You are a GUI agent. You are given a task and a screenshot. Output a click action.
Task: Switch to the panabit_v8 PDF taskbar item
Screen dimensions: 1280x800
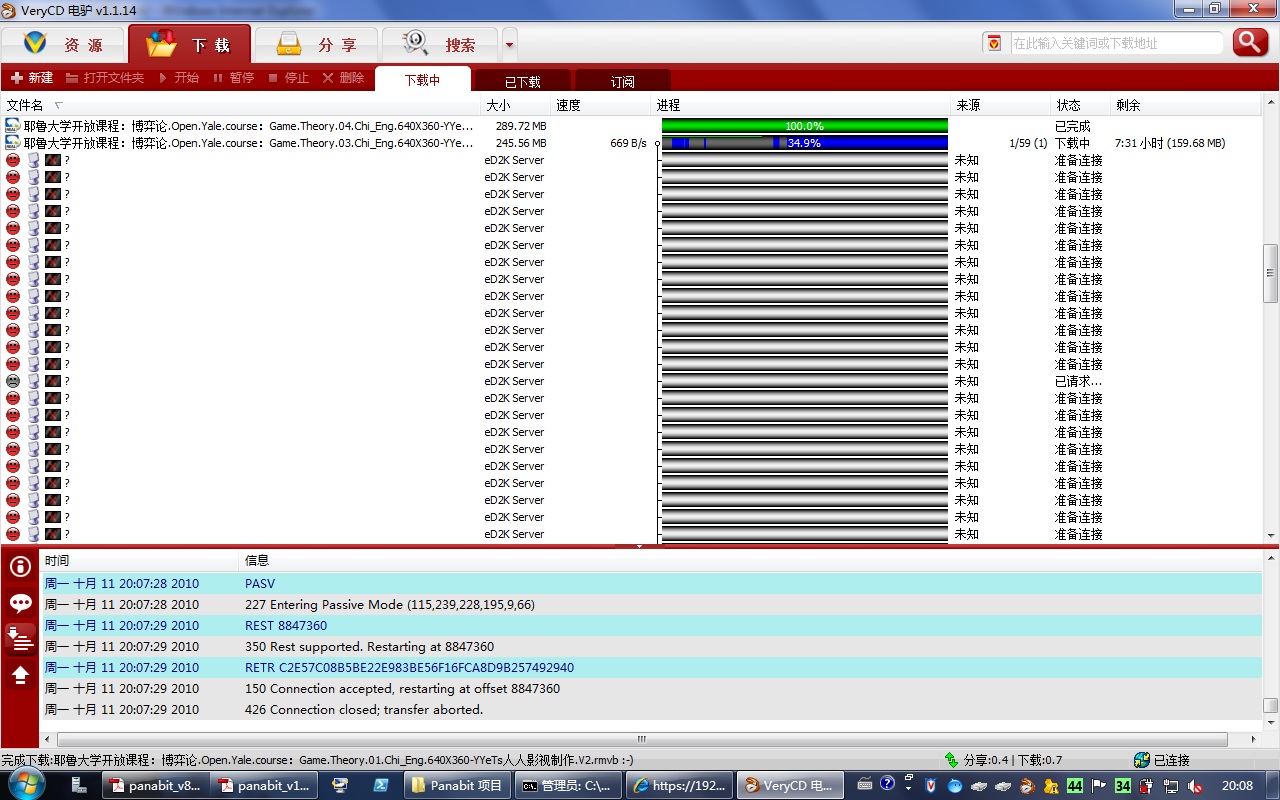coord(155,786)
